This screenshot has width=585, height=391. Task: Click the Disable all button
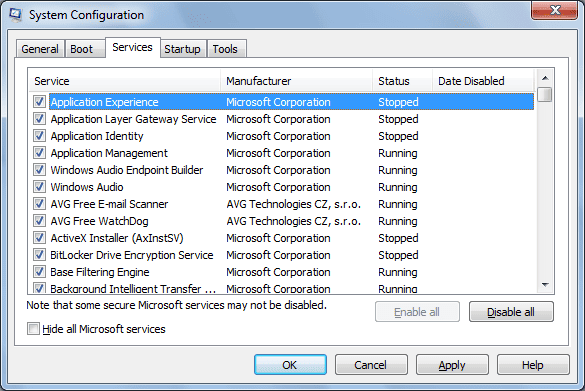click(511, 312)
